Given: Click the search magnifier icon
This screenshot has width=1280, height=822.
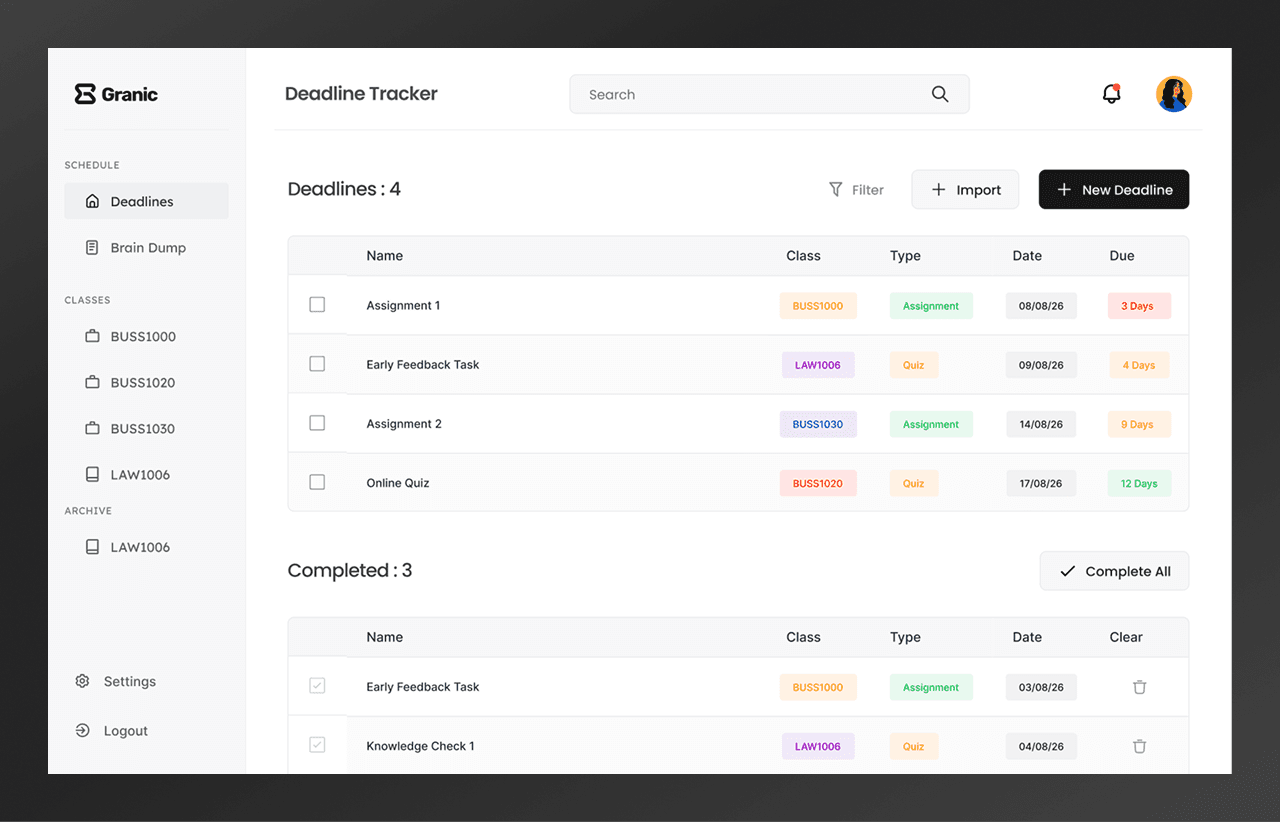Looking at the screenshot, I should point(940,94).
